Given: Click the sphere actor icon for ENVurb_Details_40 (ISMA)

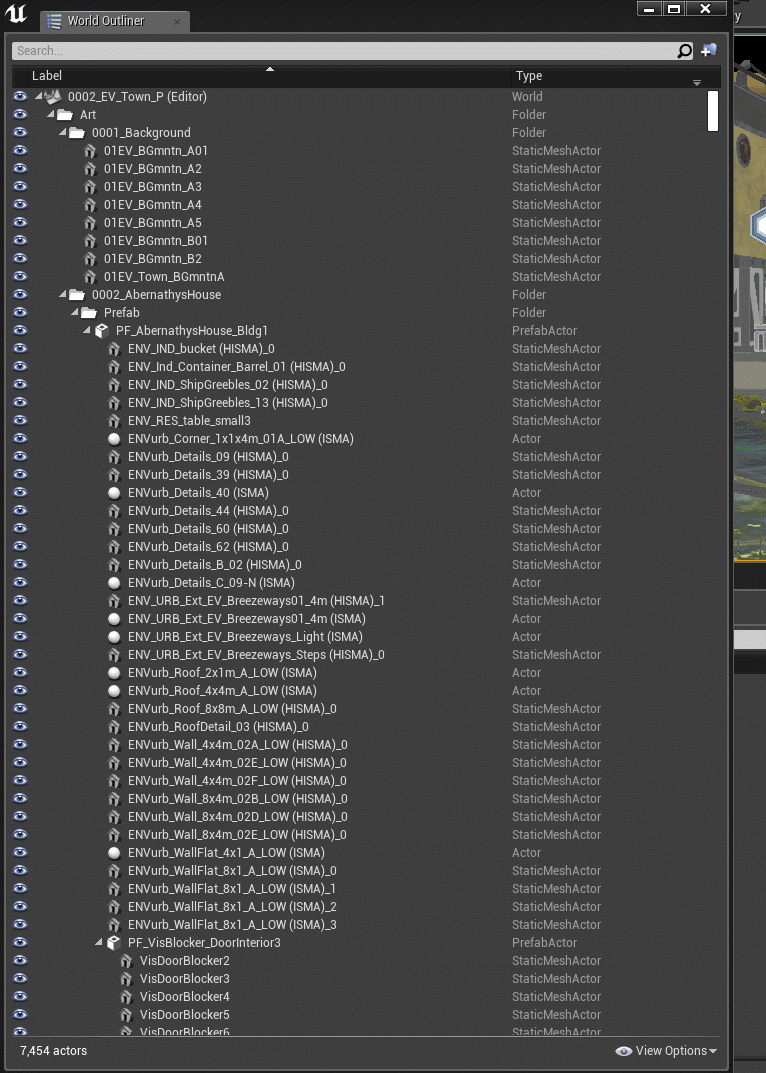Looking at the screenshot, I should [x=114, y=493].
